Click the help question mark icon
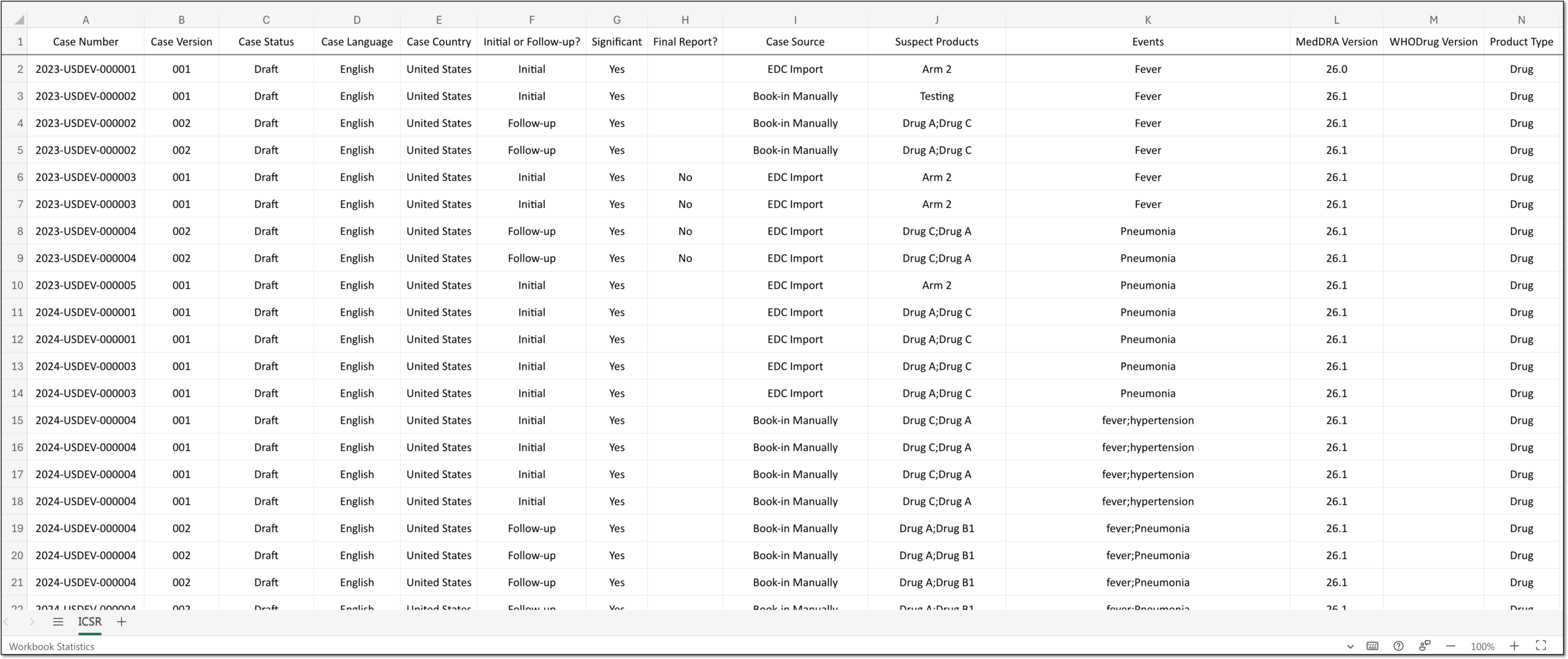Screen dimensions: 1568x659 click(1399, 646)
